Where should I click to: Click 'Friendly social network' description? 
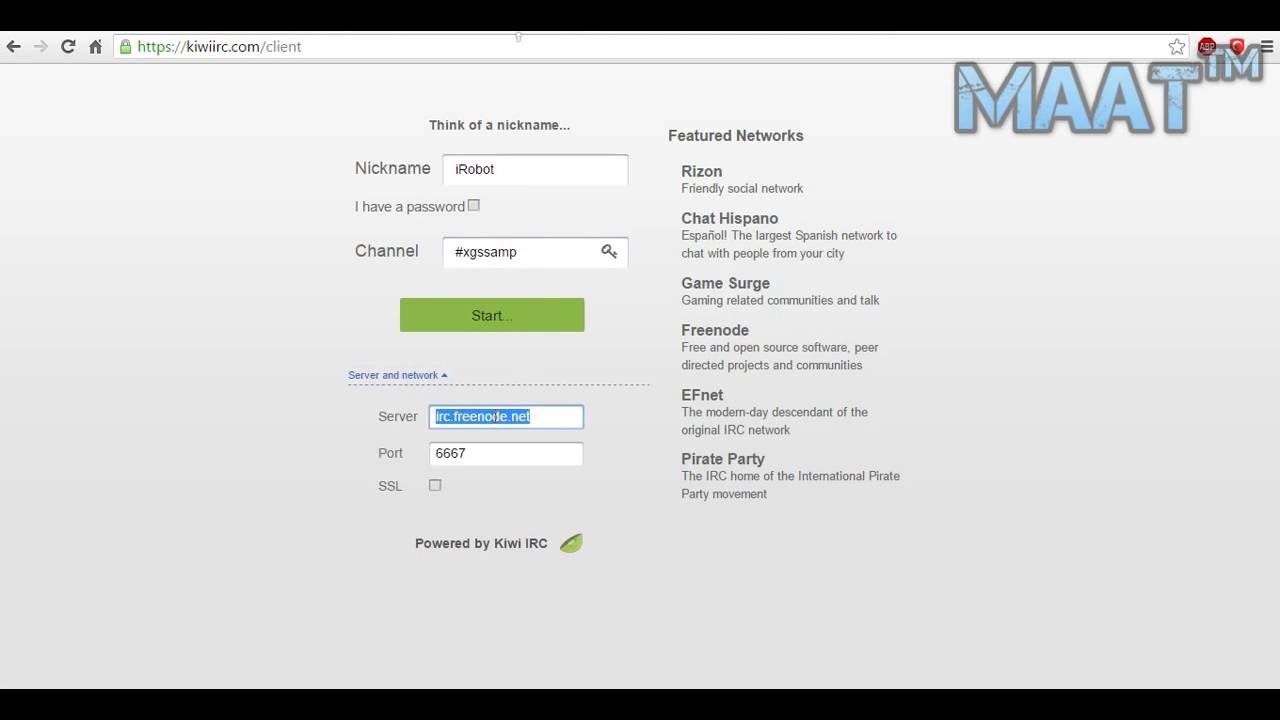point(742,188)
